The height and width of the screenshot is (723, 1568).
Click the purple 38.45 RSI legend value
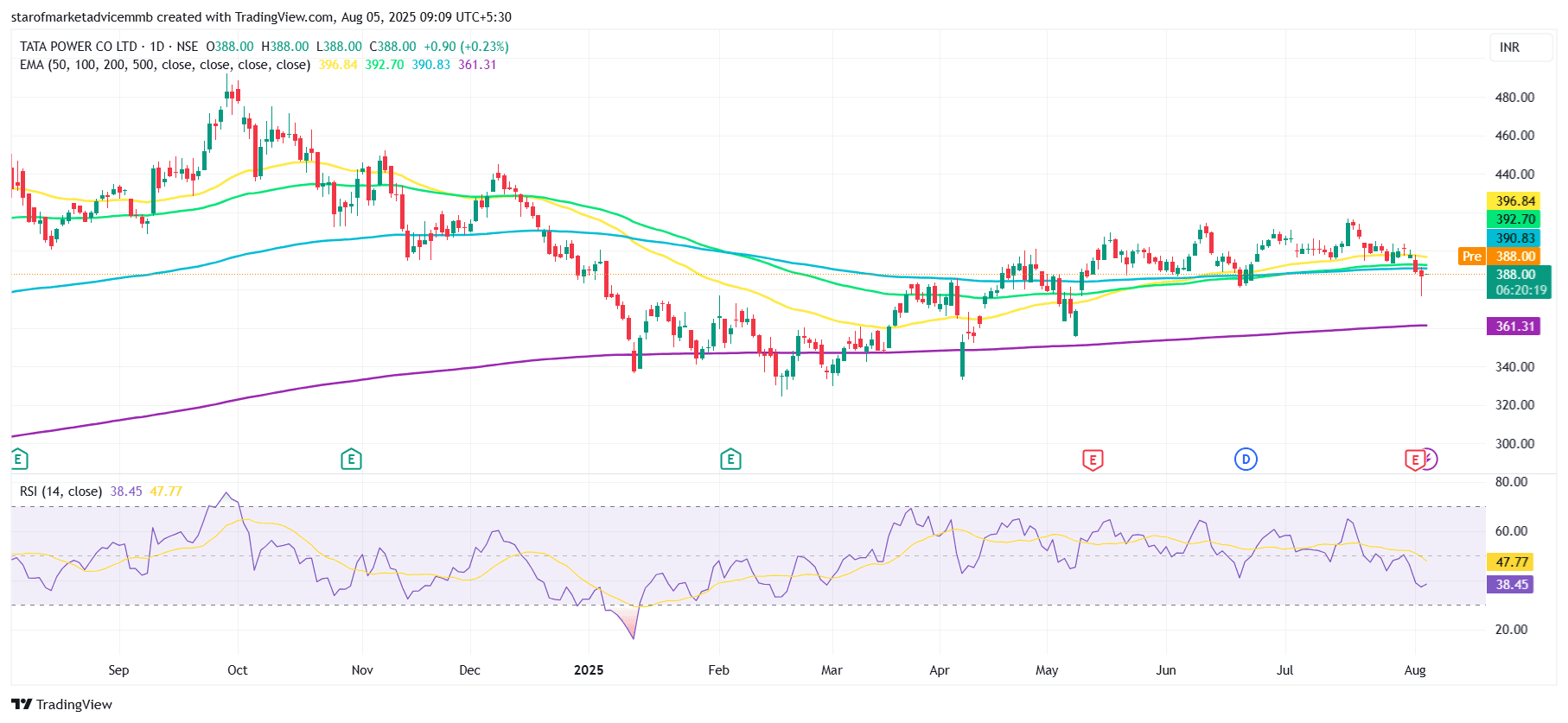coord(126,492)
